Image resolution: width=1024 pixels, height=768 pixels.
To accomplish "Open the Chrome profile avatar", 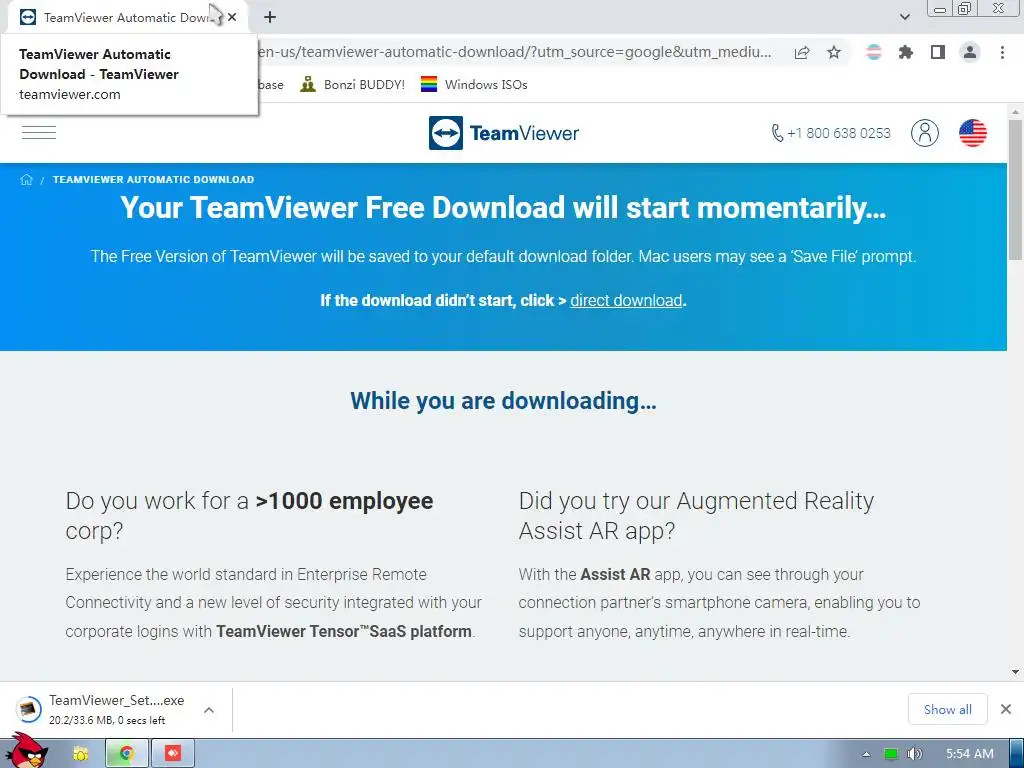I will click(x=970, y=52).
